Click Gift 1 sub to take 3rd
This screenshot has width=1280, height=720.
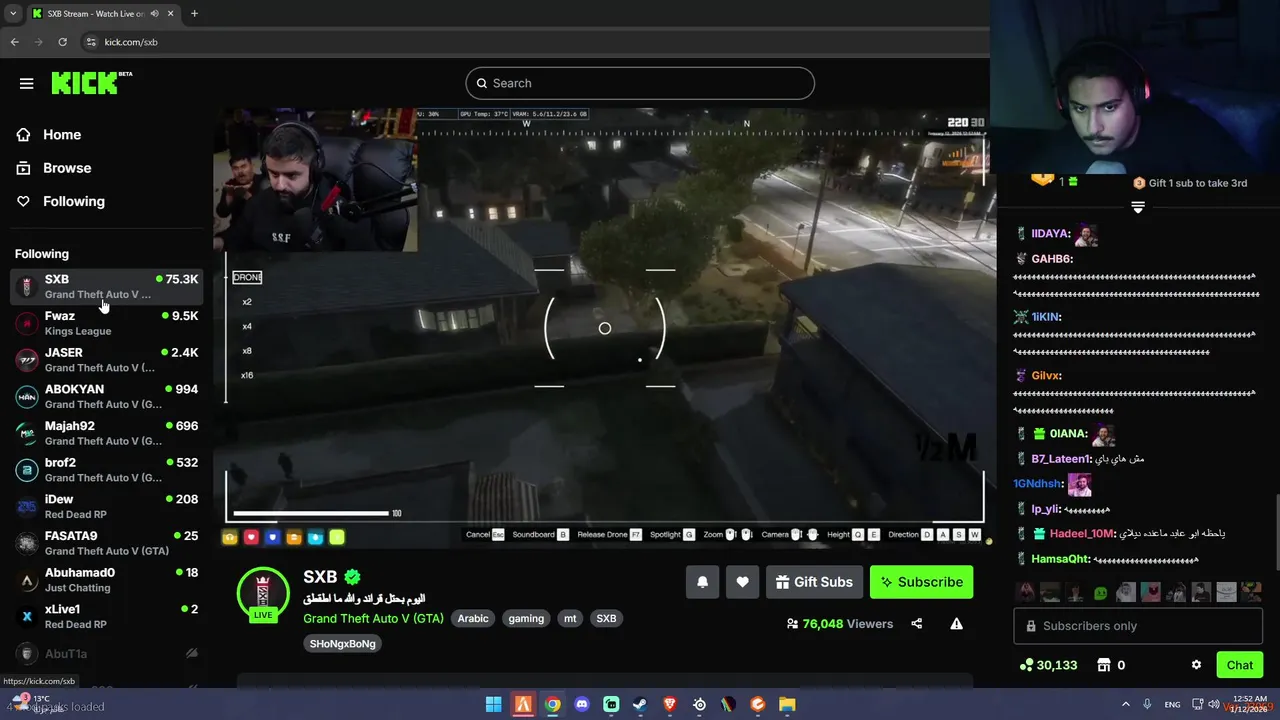pyautogui.click(x=1190, y=183)
